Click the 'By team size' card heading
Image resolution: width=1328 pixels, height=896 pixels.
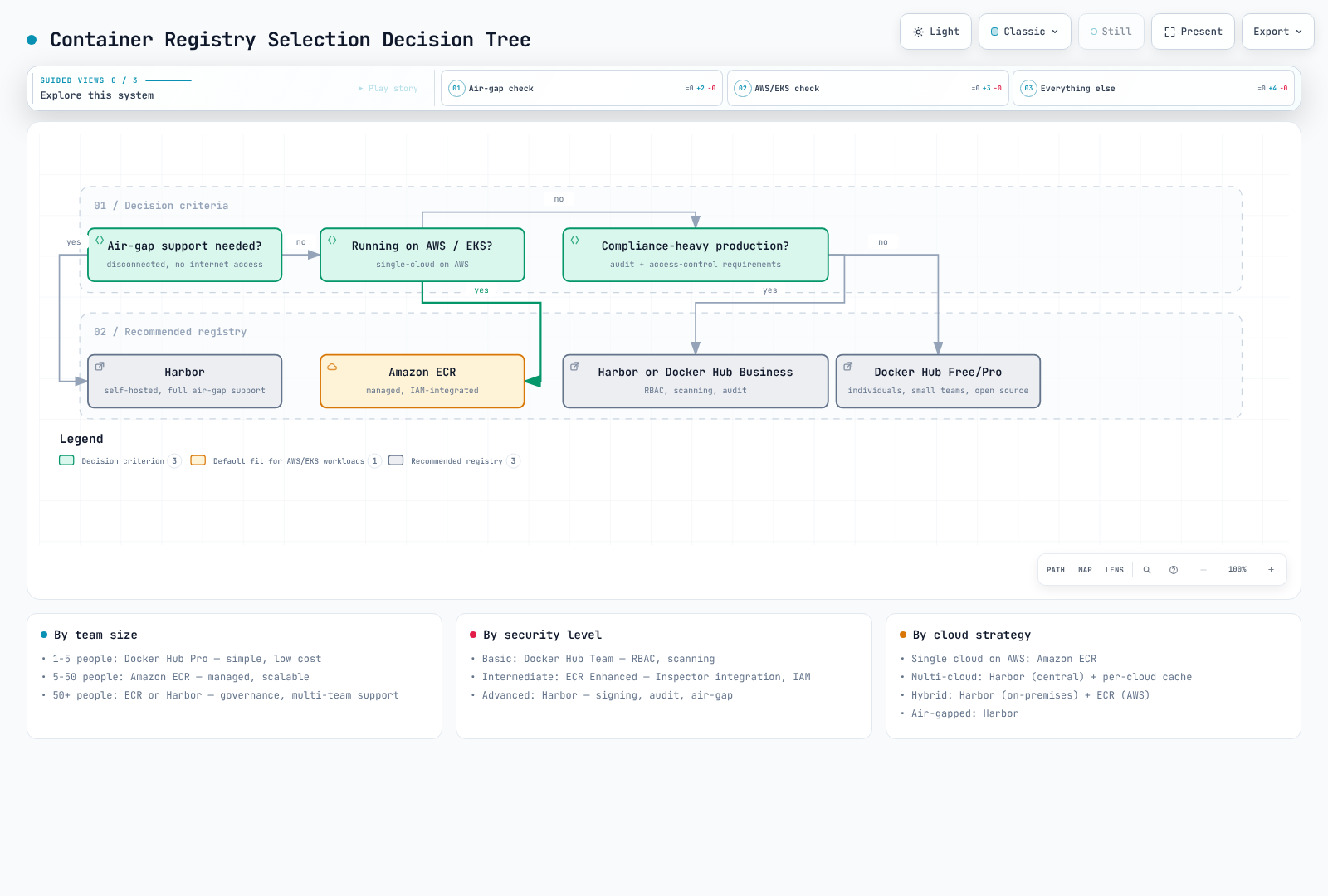click(95, 635)
